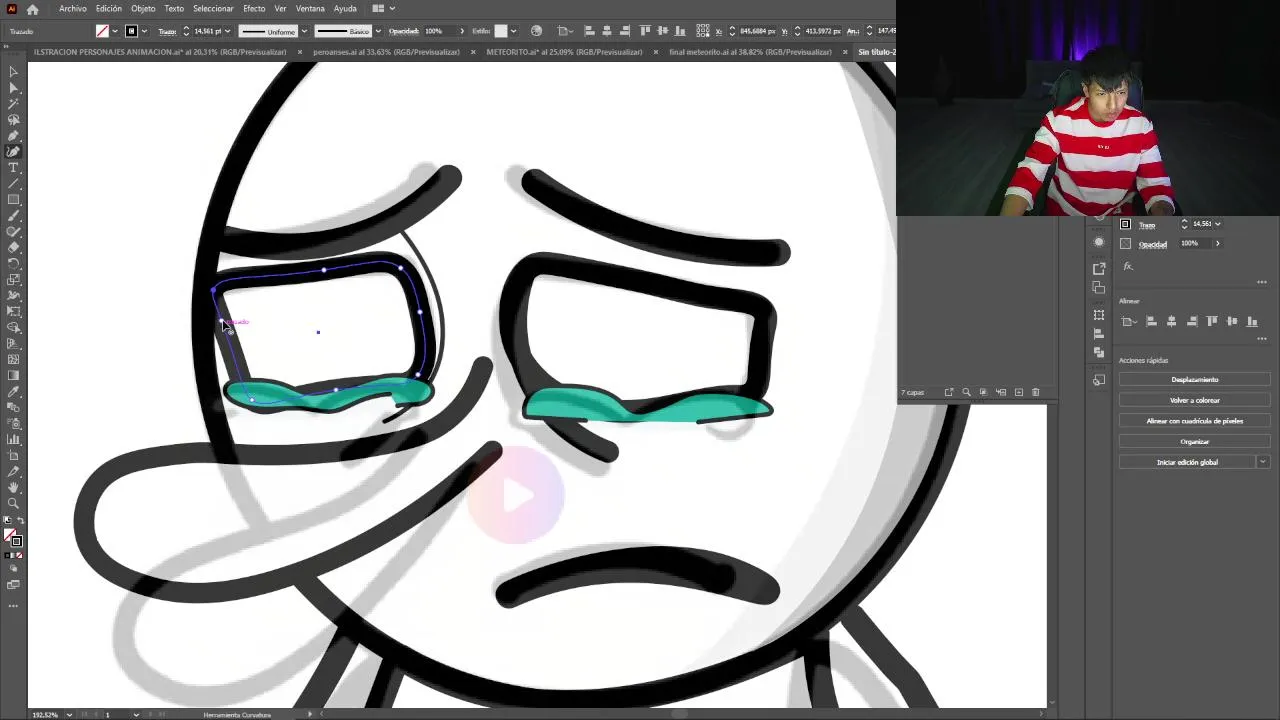
Task: Click the fx effects icon
Action: 1127,266
